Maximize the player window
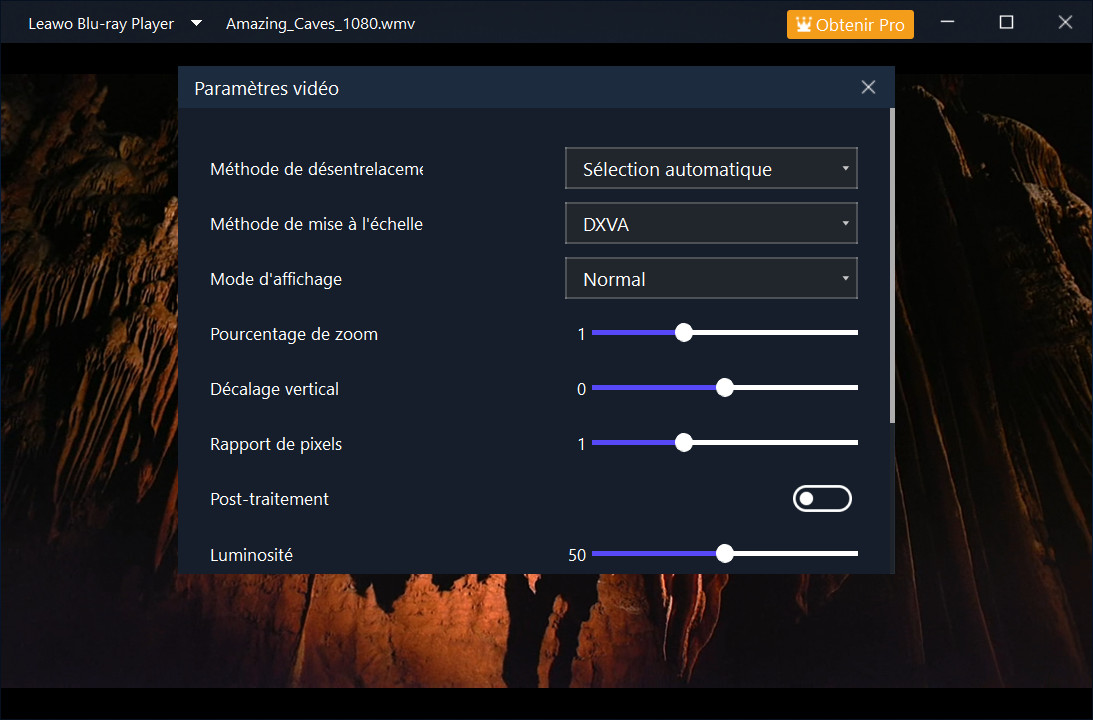 [1006, 23]
